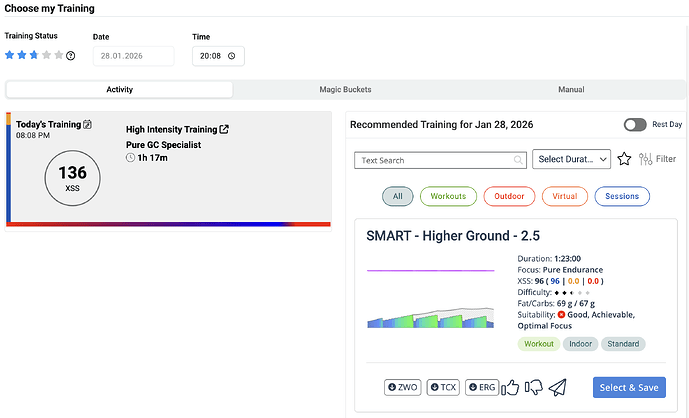Give the workout a thumbs down
The width and height of the screenshot is (689, 418).
click(x=534, y=388)
